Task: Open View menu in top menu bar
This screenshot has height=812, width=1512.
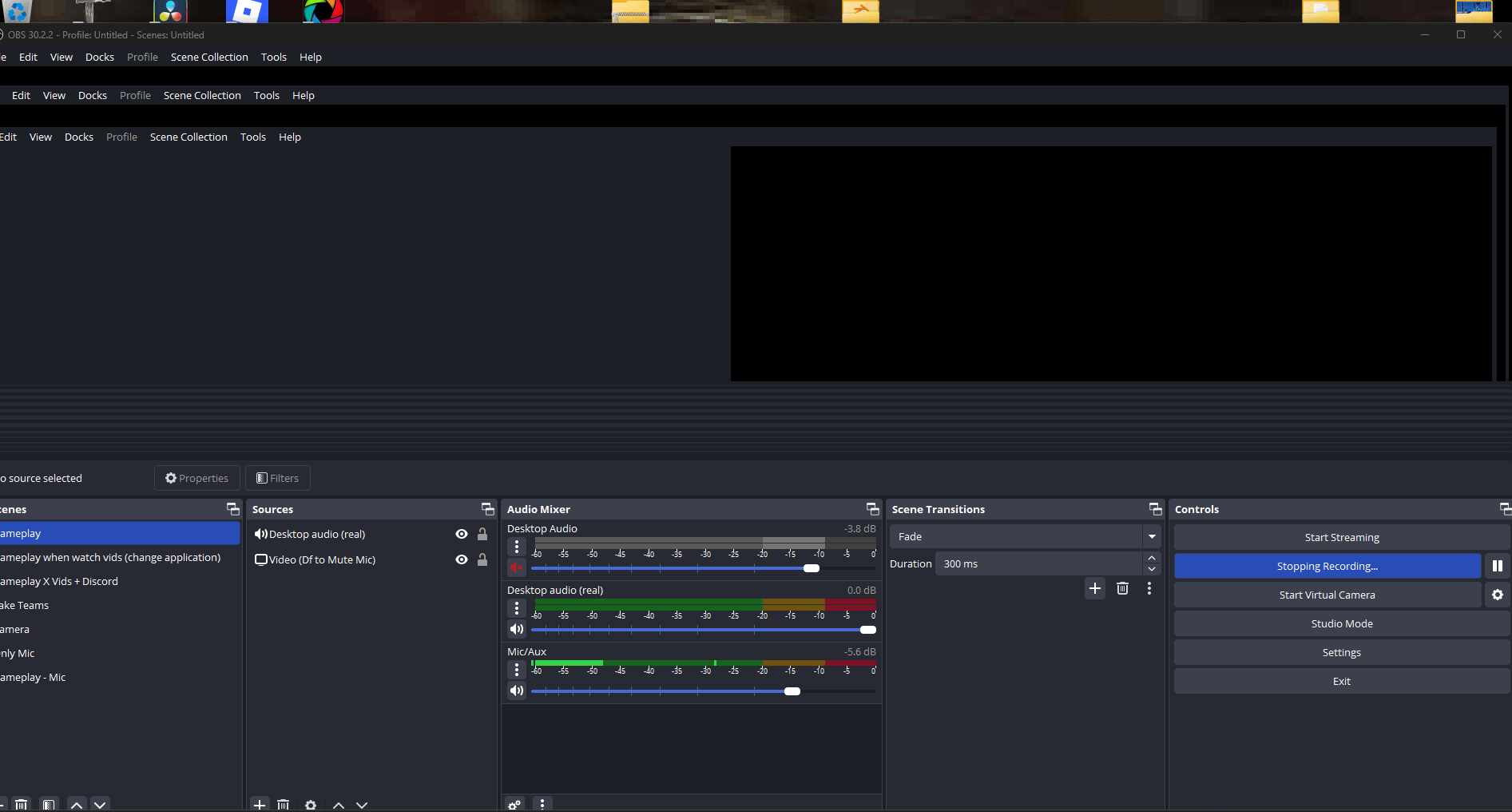Action: (62, 57)
